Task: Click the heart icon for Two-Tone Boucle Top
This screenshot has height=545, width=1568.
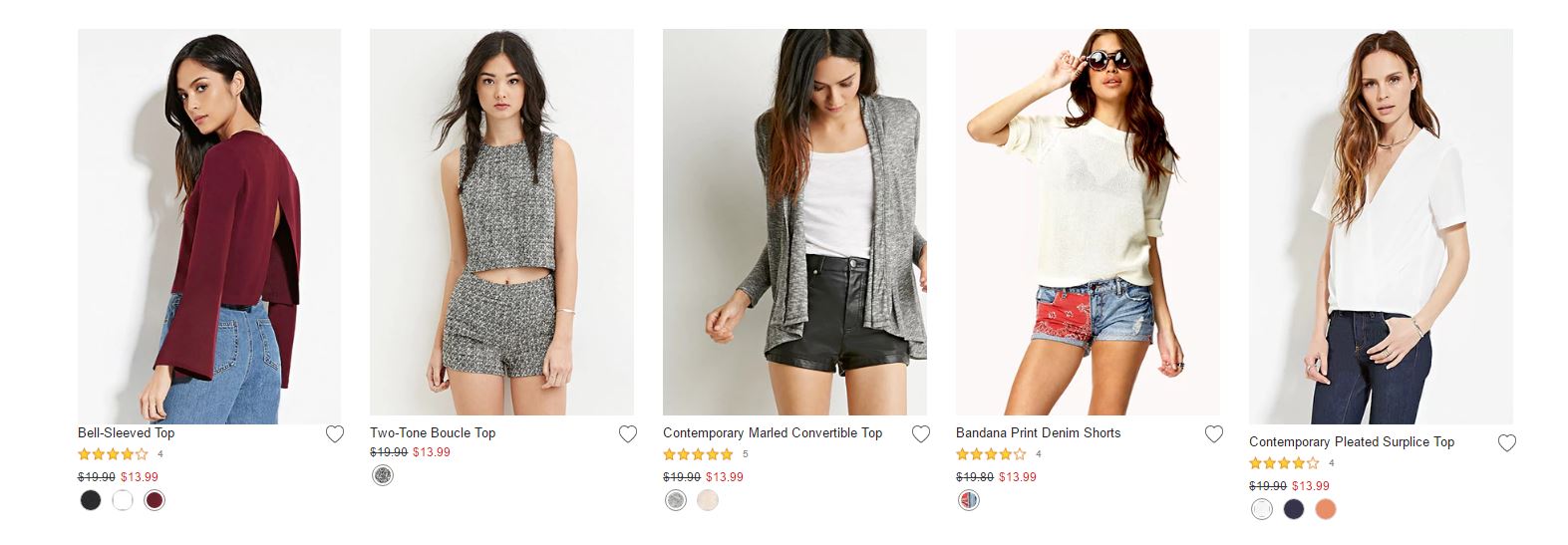Action: tap(628, 434)
